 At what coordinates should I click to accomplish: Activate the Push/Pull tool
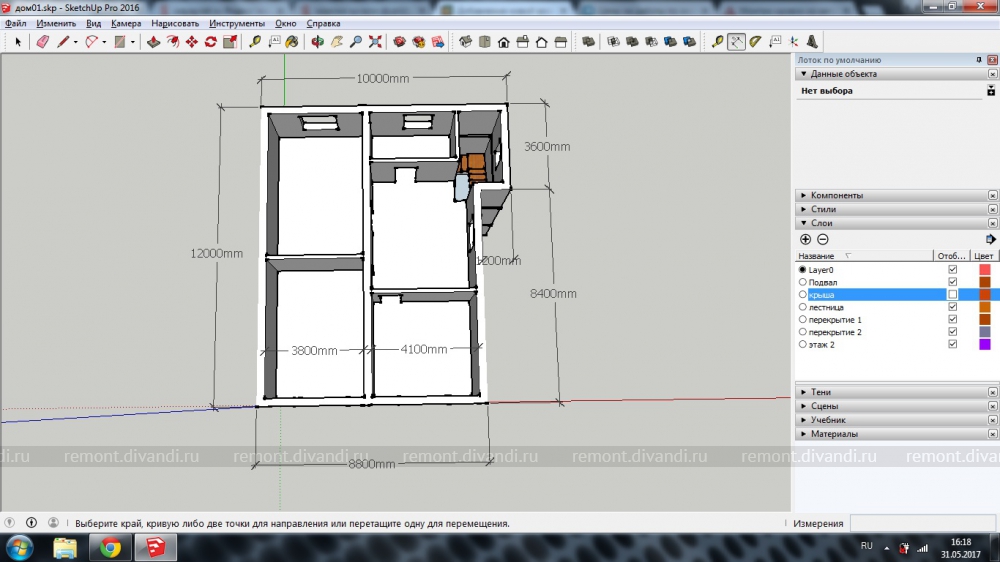pyautogui.click(x=153, y=42)
